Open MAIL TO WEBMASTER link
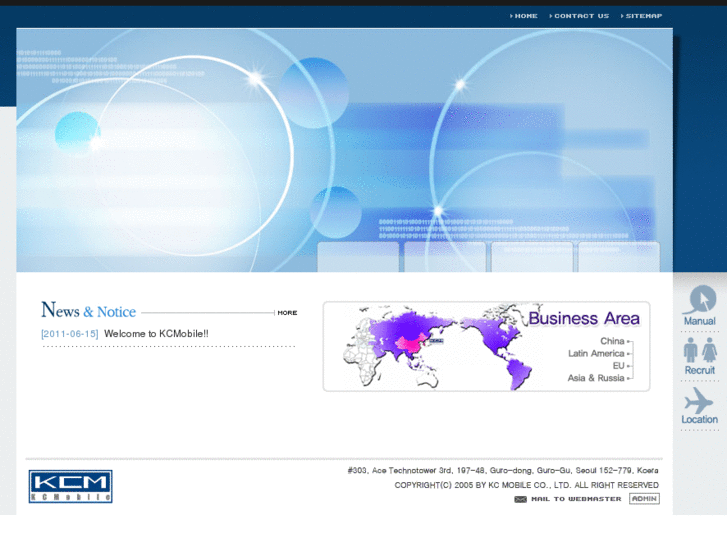Image resolution: width=727 pixels, height=545 pixels. 576,499
